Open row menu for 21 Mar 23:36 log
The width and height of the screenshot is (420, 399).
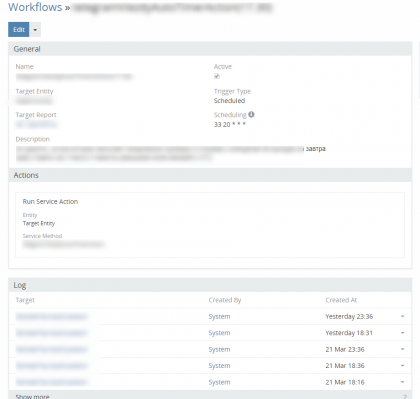[x=402, y=349]
